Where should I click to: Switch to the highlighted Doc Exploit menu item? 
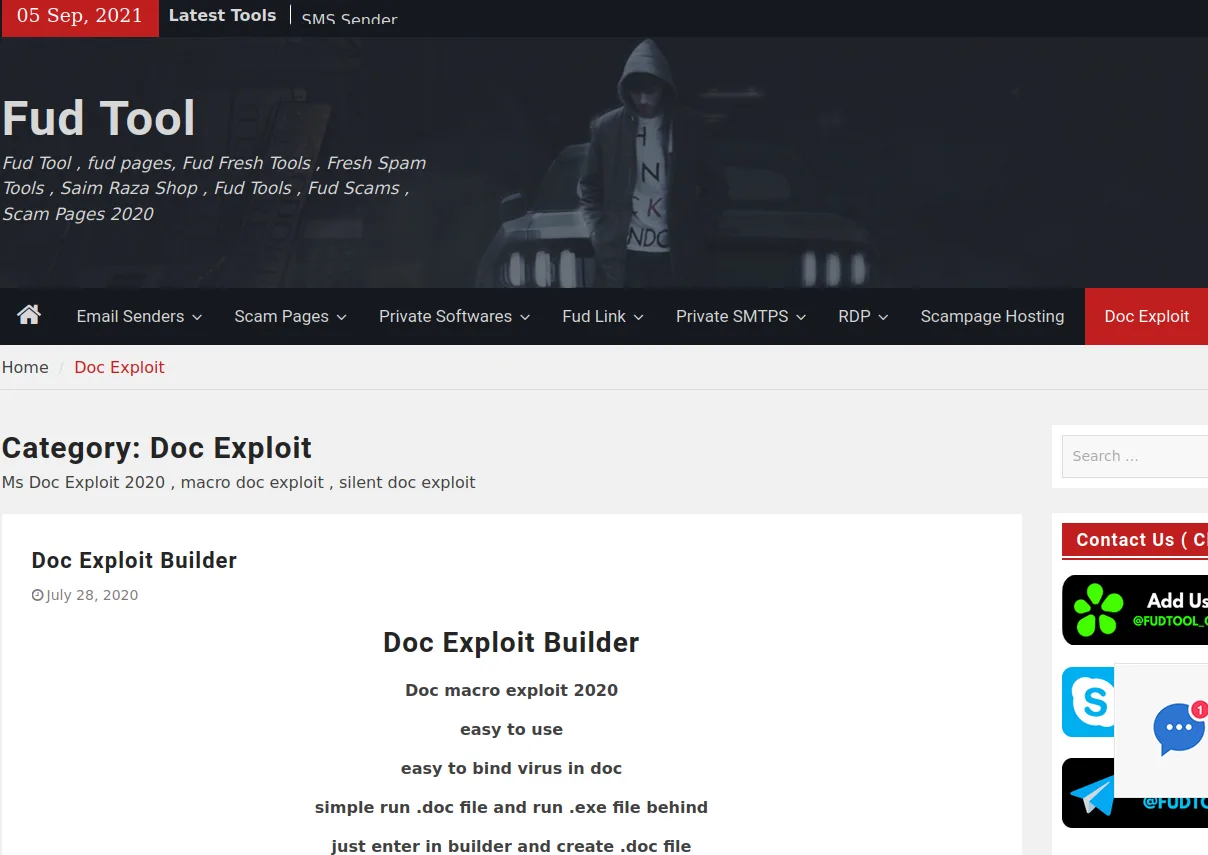[x=1146, y=316]
